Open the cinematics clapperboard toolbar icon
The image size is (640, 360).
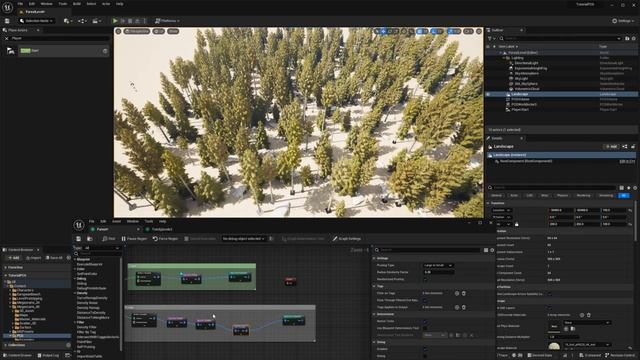click(97, 20)
